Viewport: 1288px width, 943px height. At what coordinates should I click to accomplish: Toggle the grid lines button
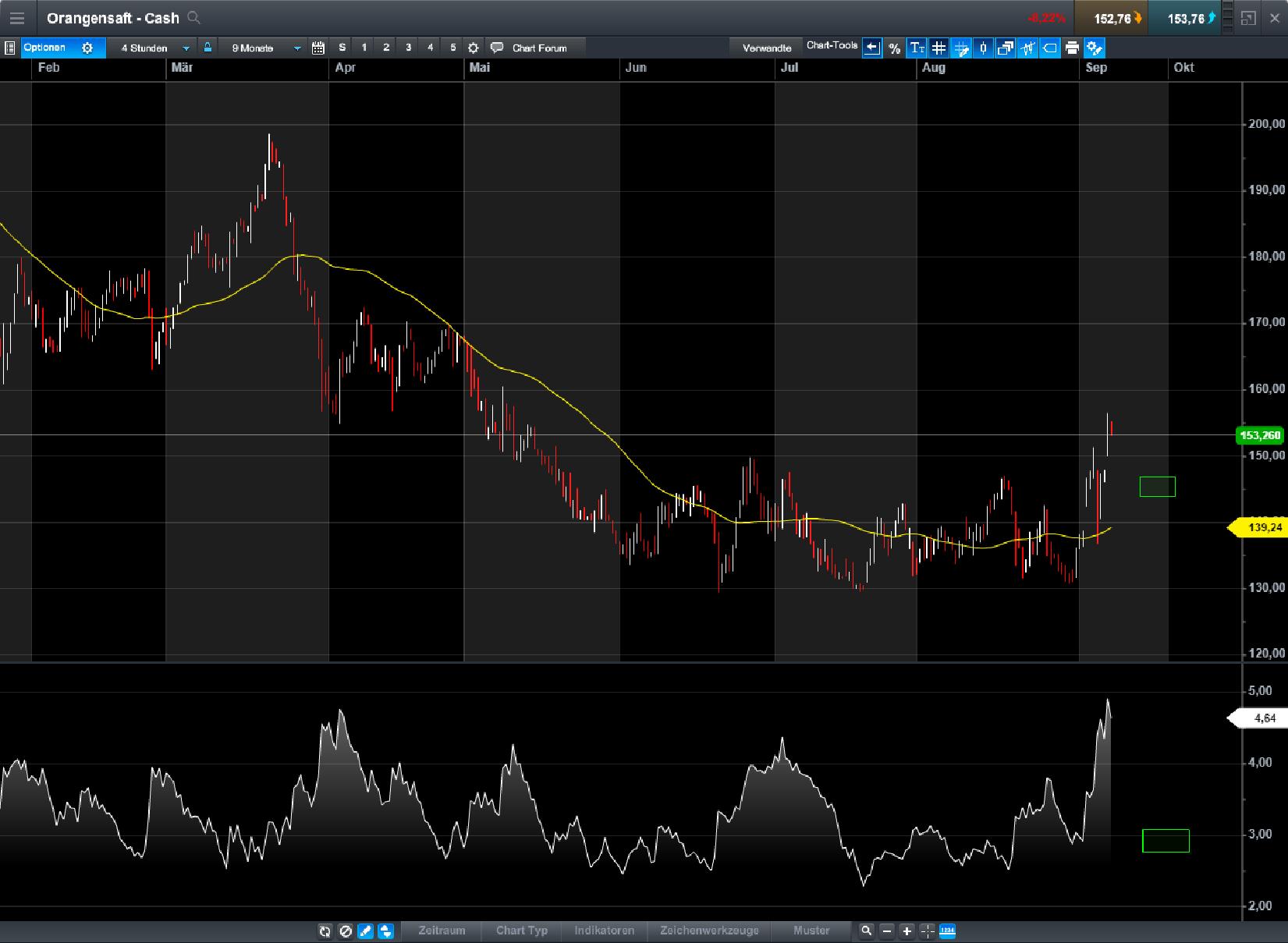point(939,48)
